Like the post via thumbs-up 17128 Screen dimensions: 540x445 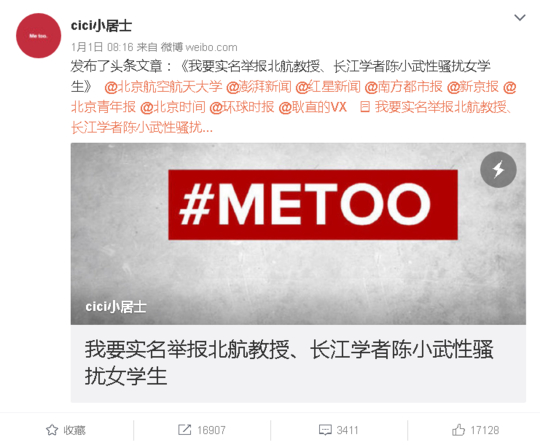point(458,430)
